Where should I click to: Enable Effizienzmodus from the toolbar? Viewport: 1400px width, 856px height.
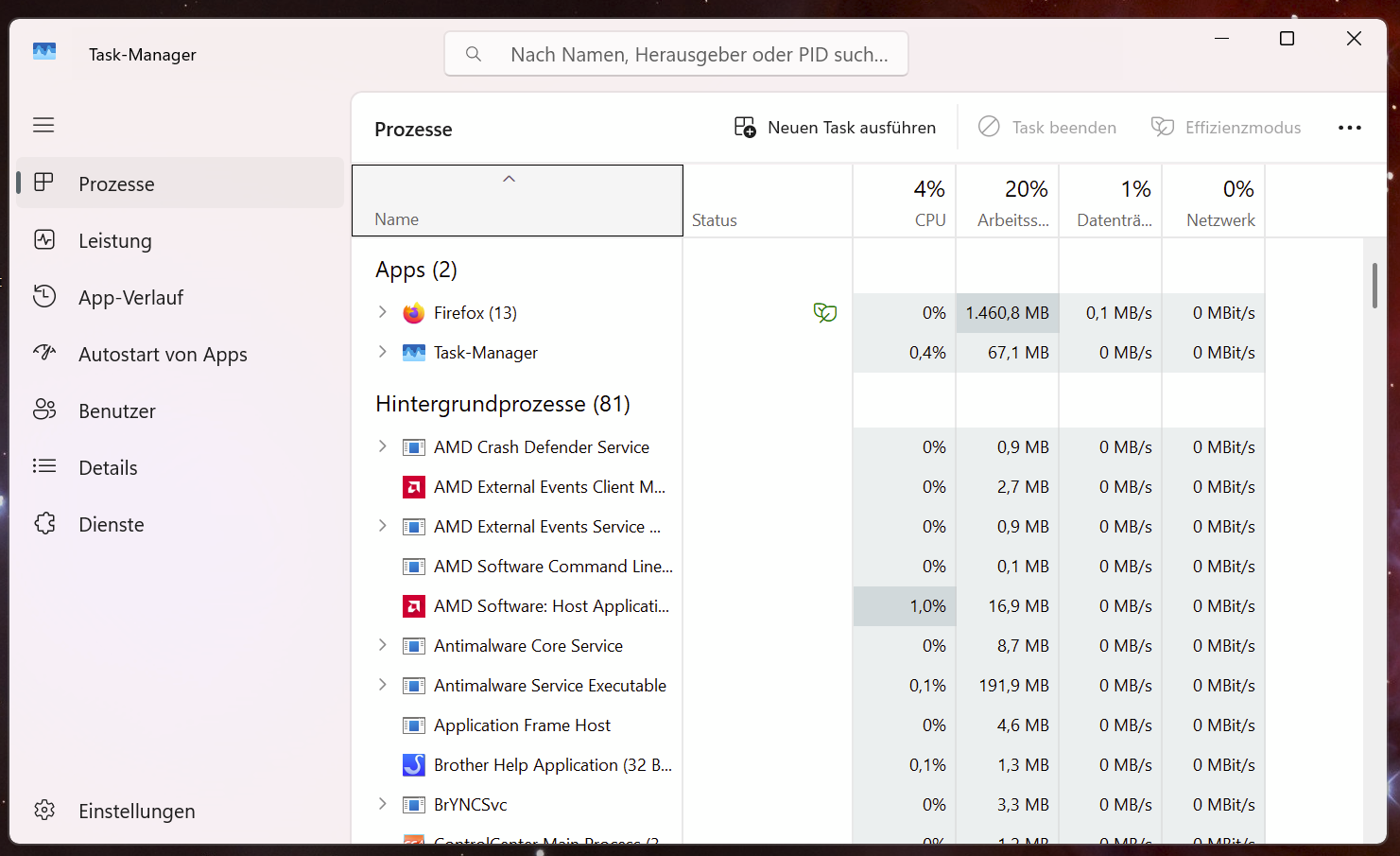click(x=1225, y=128)
